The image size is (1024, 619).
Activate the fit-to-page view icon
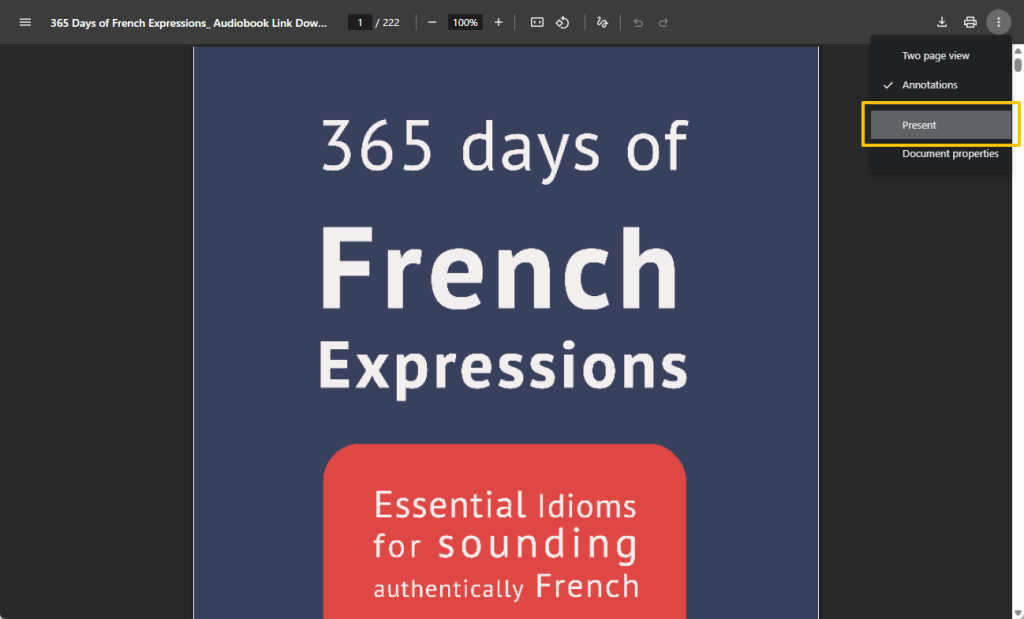pyautogui.click(x=537, y=21)
